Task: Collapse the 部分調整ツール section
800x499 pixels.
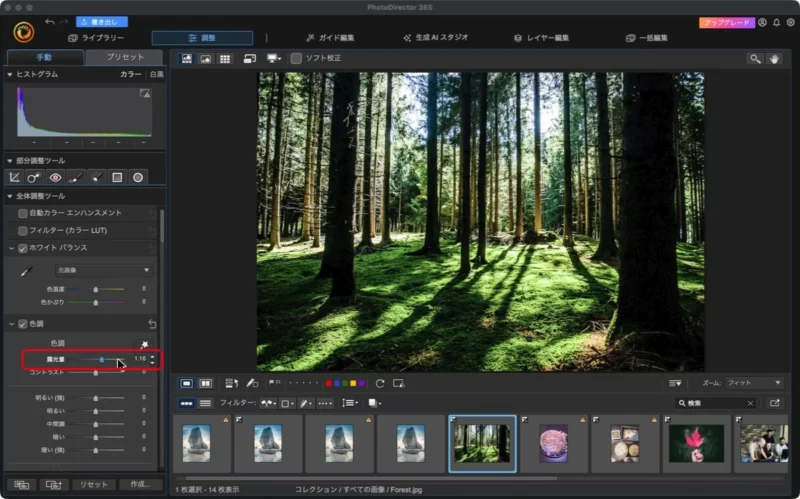Action: 10,161
